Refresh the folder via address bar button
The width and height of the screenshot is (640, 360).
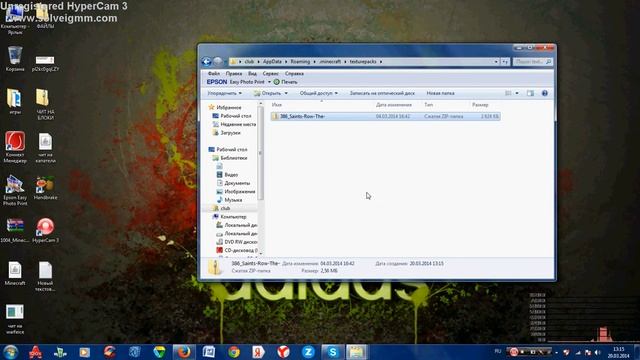[x=505, y=62]
